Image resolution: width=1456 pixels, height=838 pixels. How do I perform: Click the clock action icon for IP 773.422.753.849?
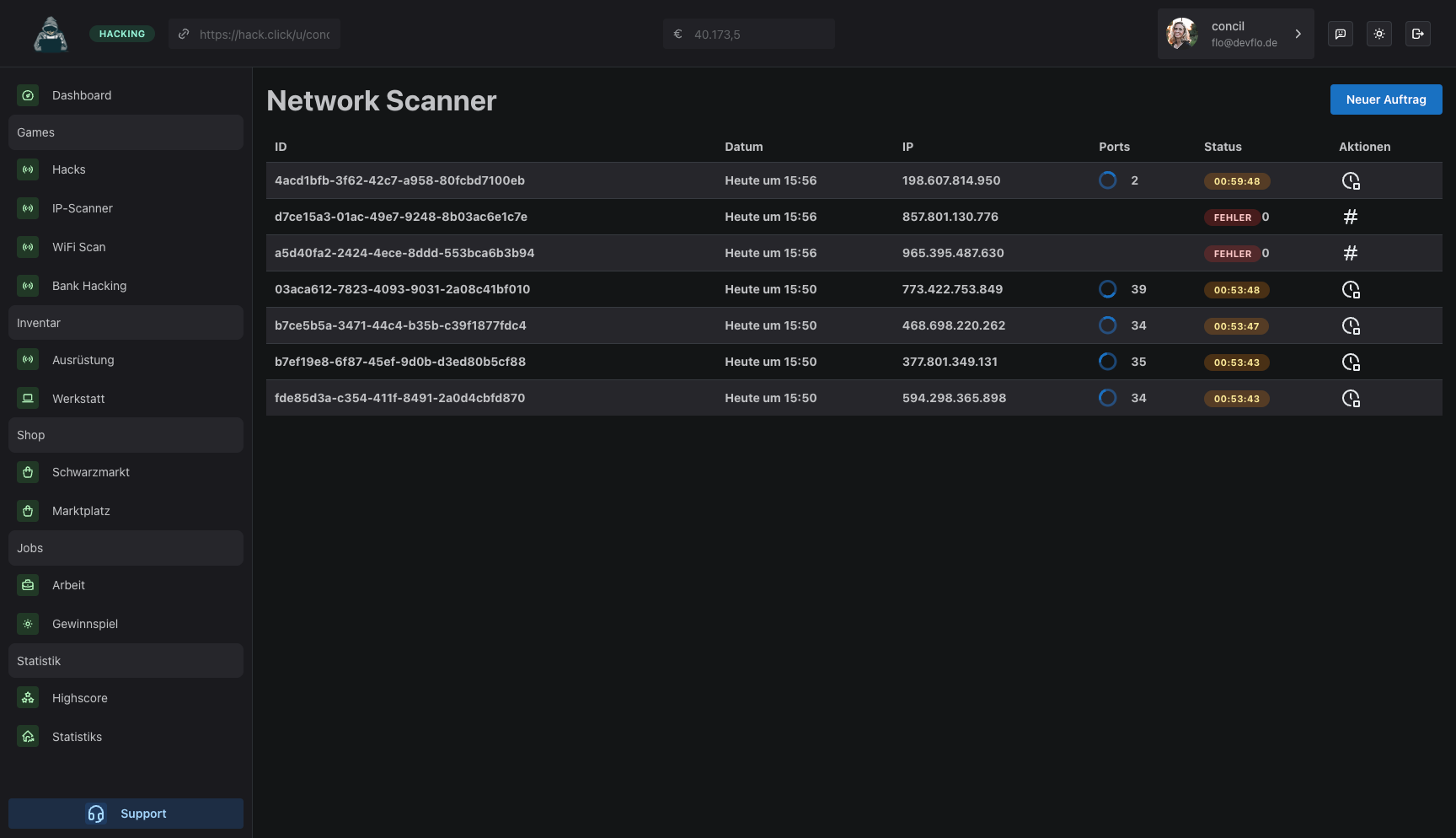coord(1351,289)
